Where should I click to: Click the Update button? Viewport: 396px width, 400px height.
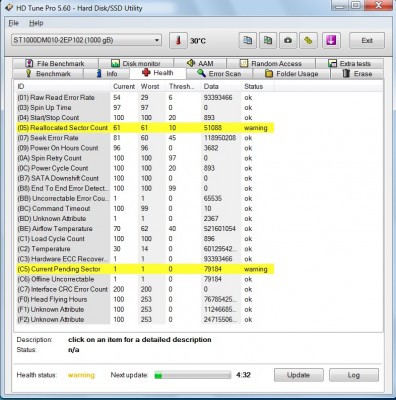pos(298,375)
